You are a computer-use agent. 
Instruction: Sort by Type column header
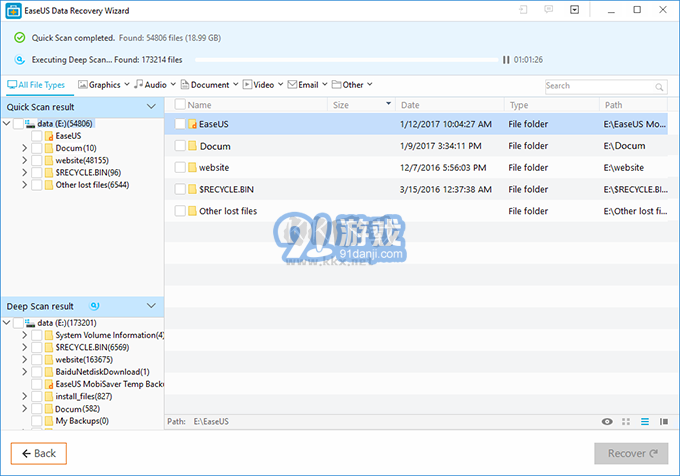(x=519, y=105)
